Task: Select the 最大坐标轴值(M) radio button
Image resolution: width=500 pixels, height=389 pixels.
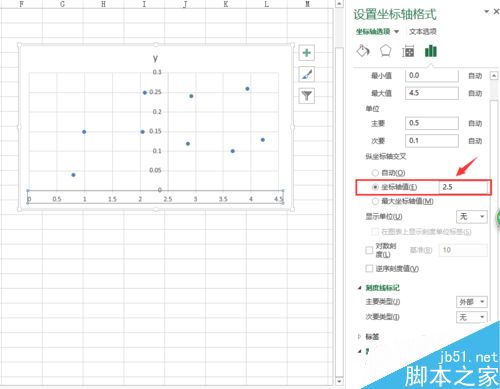Action: click(375, 201)
